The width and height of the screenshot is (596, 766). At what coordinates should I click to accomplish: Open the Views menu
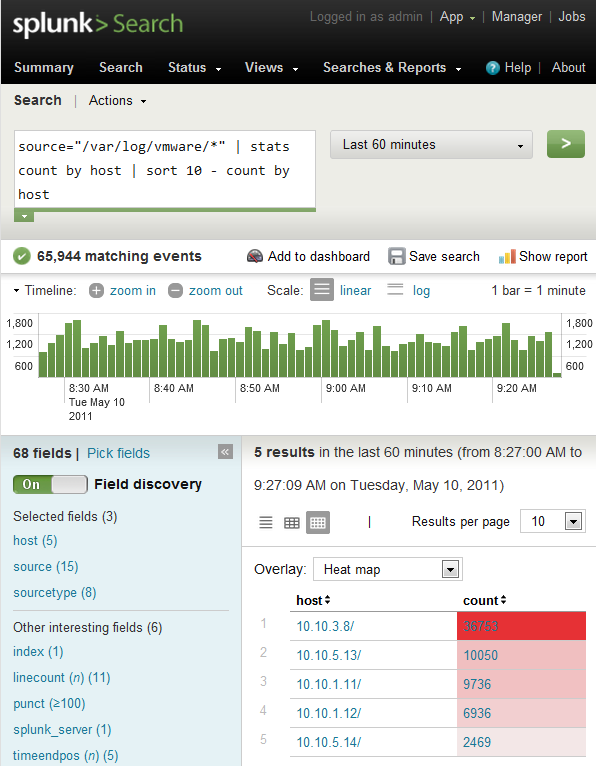tap(272, 68)
